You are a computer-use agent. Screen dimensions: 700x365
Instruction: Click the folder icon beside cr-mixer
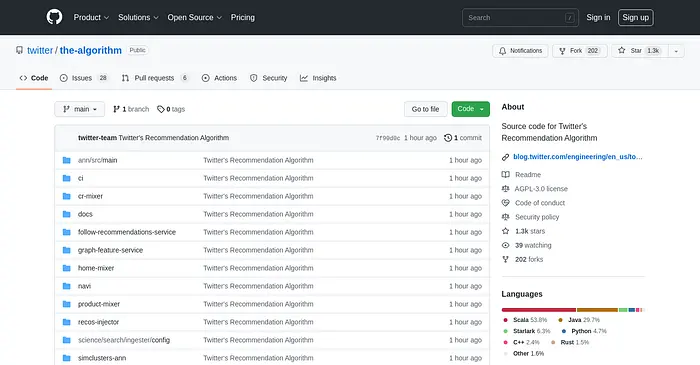[67, 196]
